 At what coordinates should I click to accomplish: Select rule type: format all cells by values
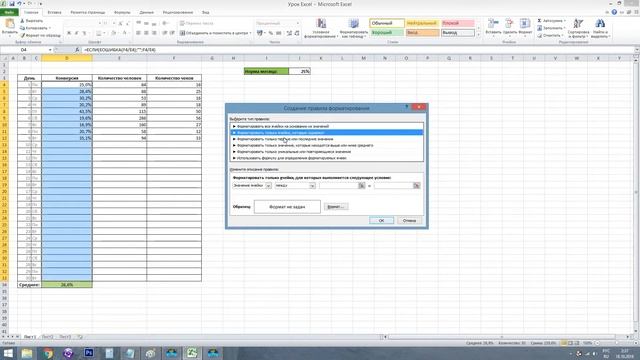tap(327, 127)
